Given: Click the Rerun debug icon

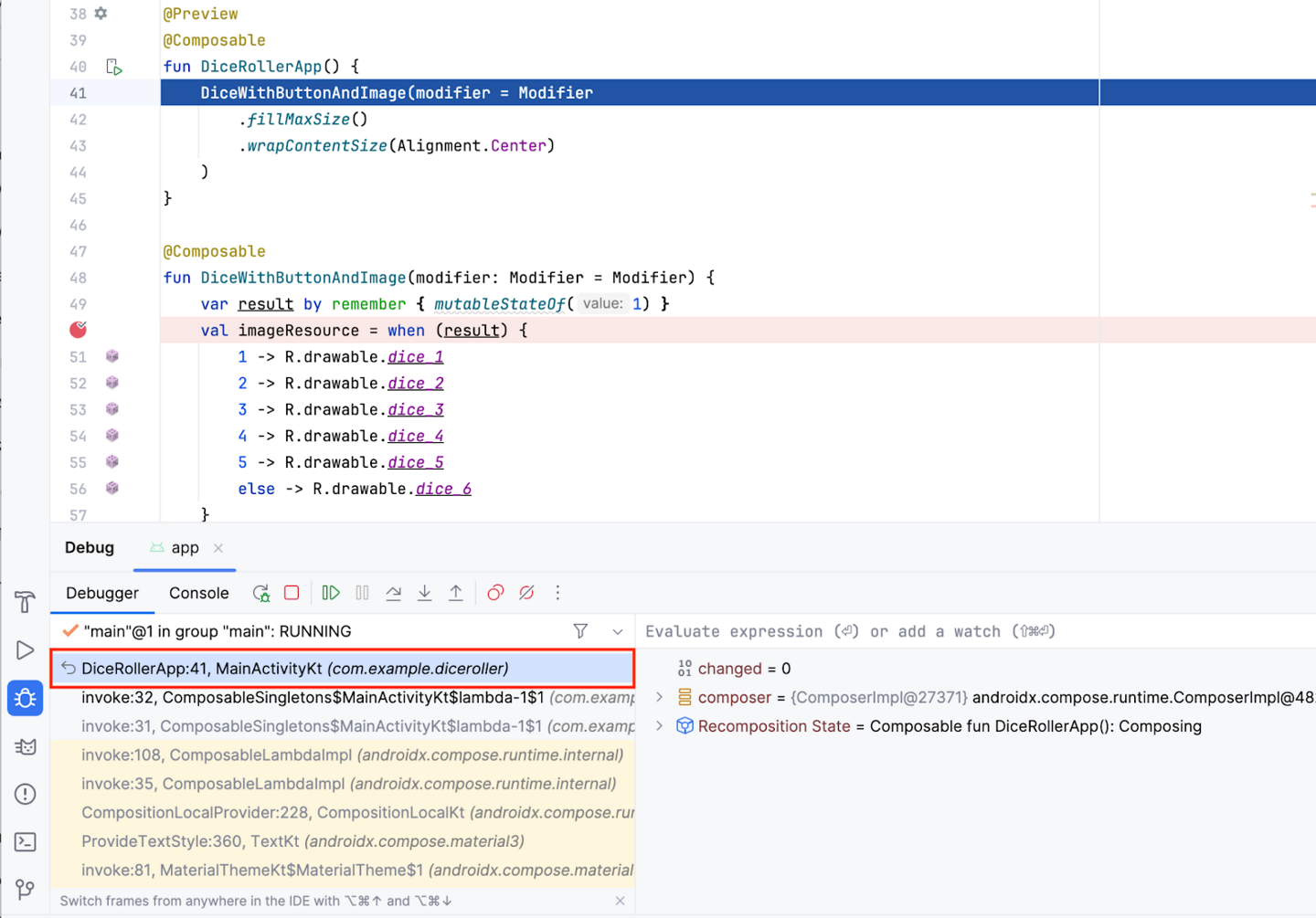Looking at the screenshot, I should (261, 593).
